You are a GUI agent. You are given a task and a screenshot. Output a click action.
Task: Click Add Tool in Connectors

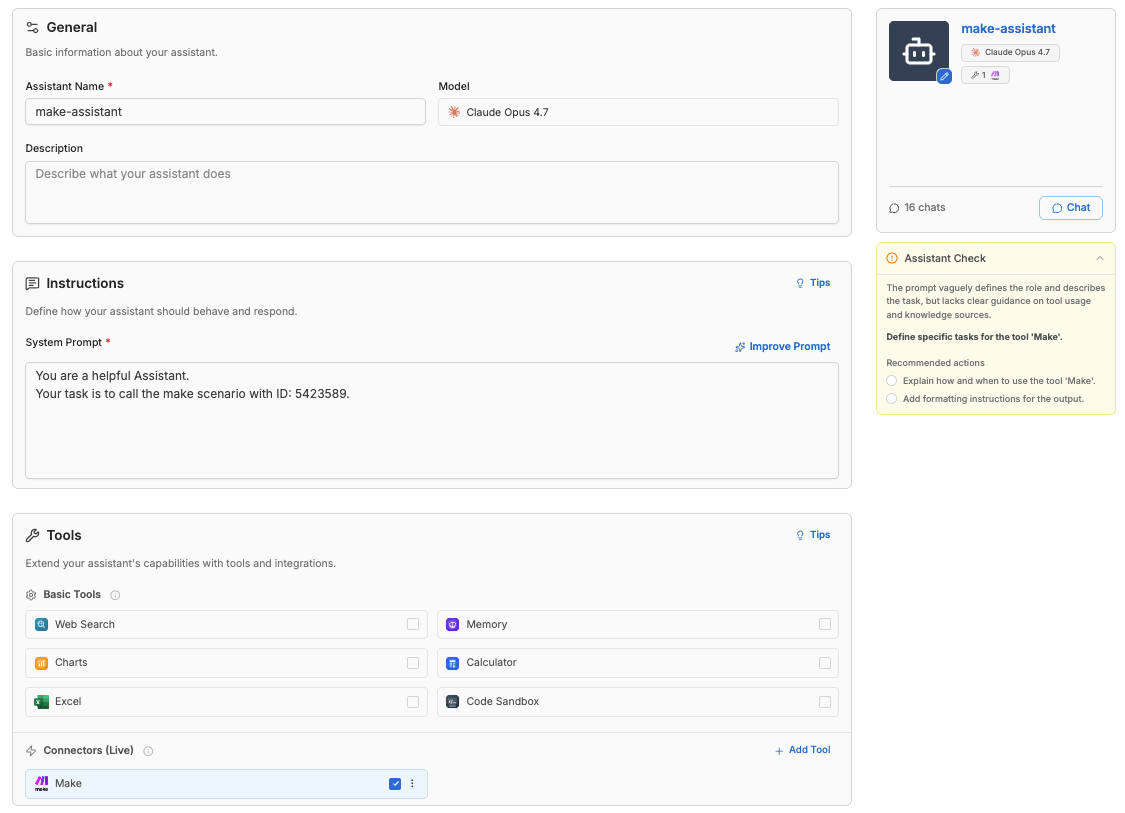(802, 750)
